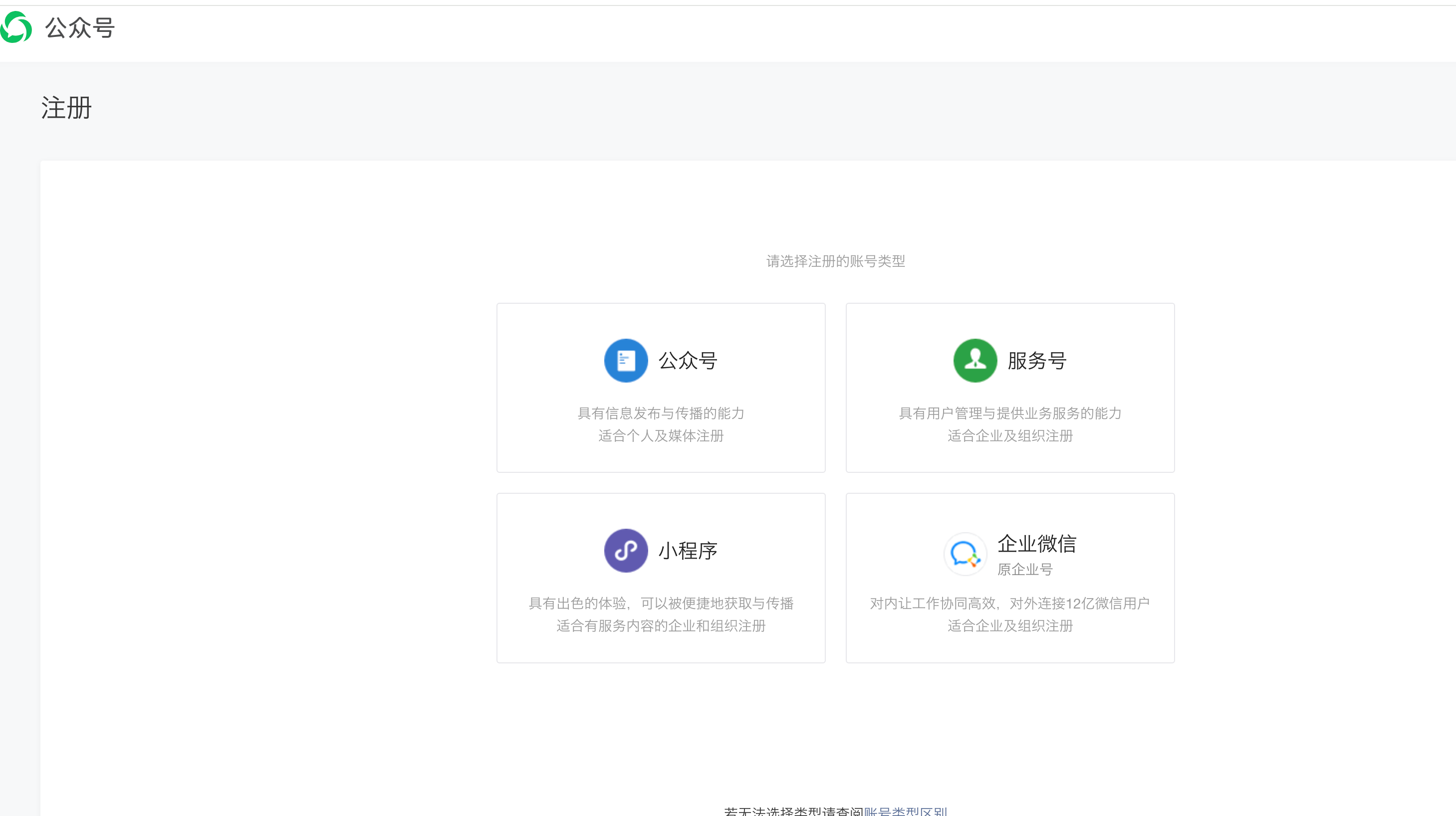Click the blue 公众号 document icon
Image resolution: width=1456 pixels, height=816 pixels.
[626, 361]
